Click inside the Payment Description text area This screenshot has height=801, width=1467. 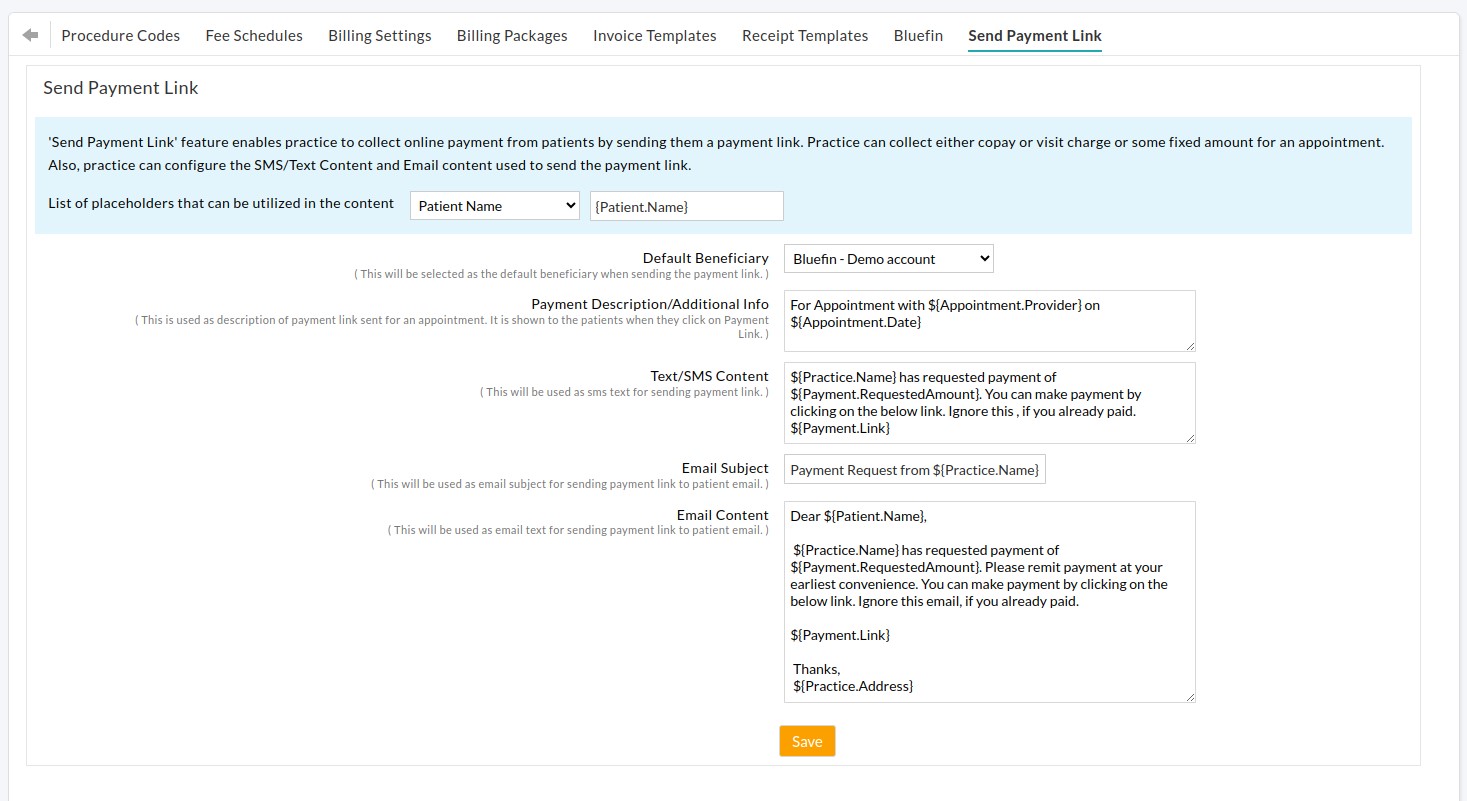pos(989,321)
